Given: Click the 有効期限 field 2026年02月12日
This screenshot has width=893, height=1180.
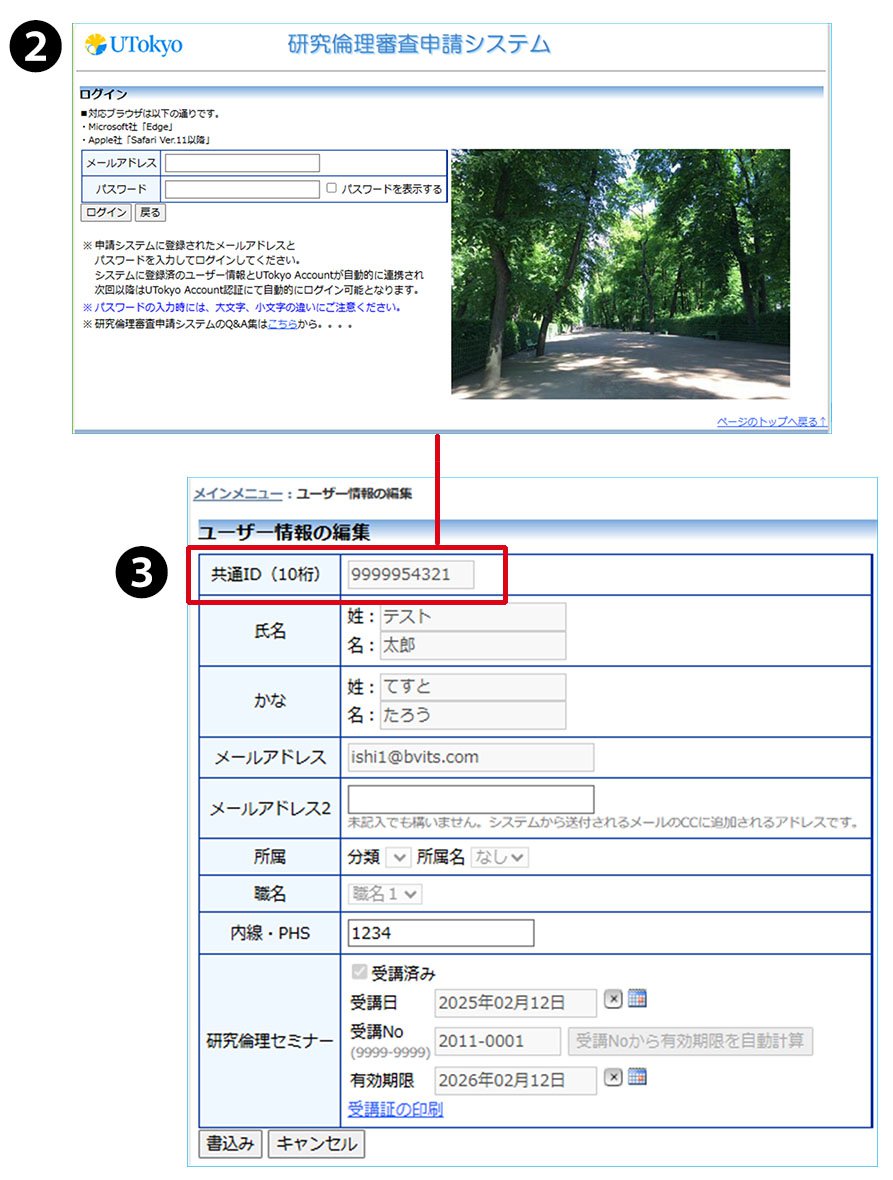Looking at the screenshot, I should pos(515,1081).
